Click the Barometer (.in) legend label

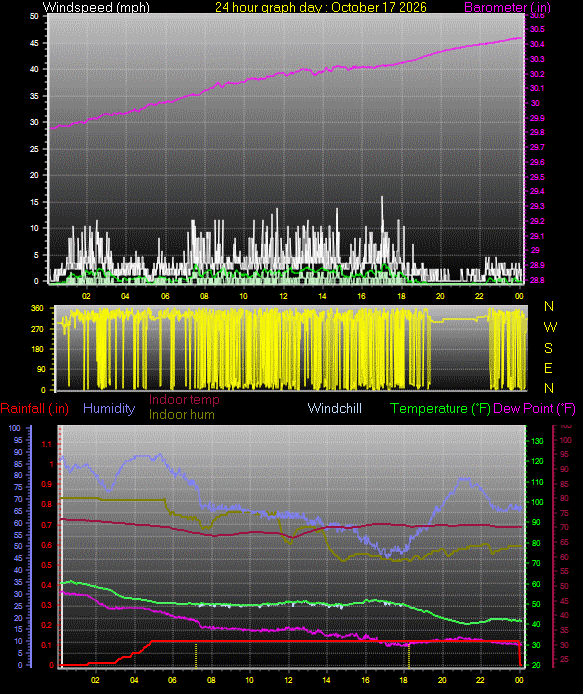507,7
